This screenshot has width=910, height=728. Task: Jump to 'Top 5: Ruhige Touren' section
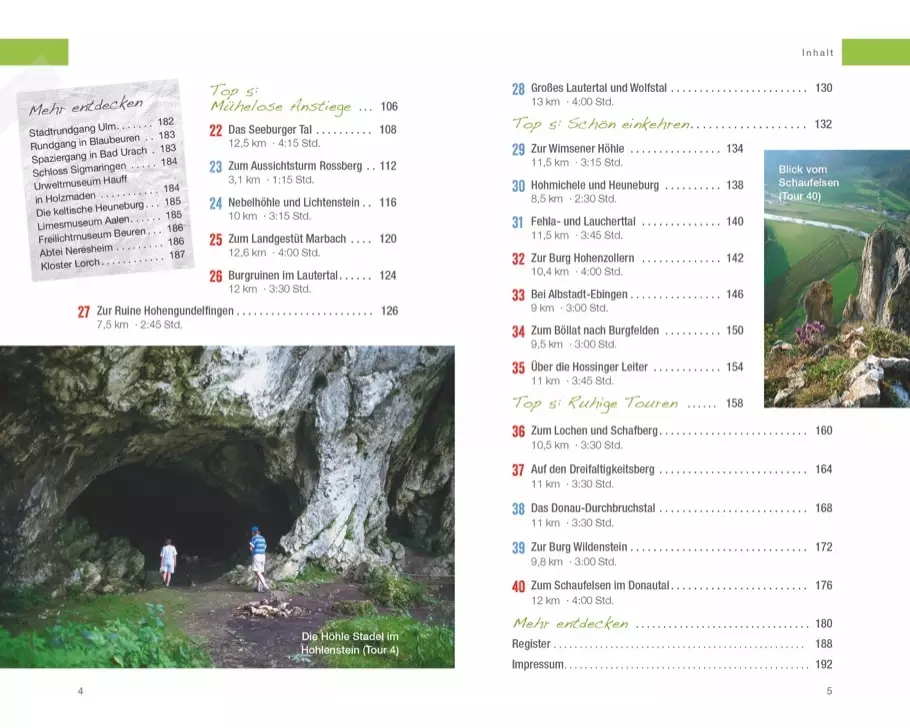tap(594, 403)
